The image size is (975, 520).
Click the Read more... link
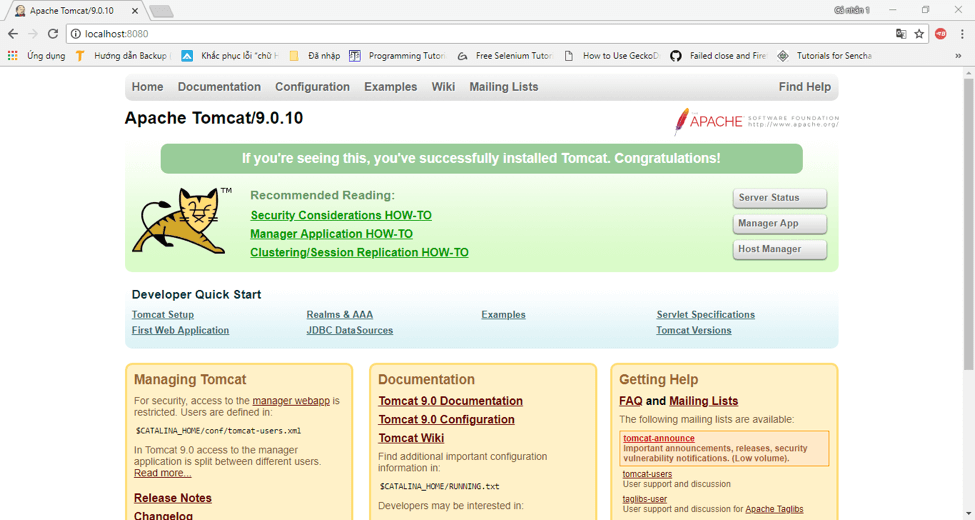click(x=162, y=473)
